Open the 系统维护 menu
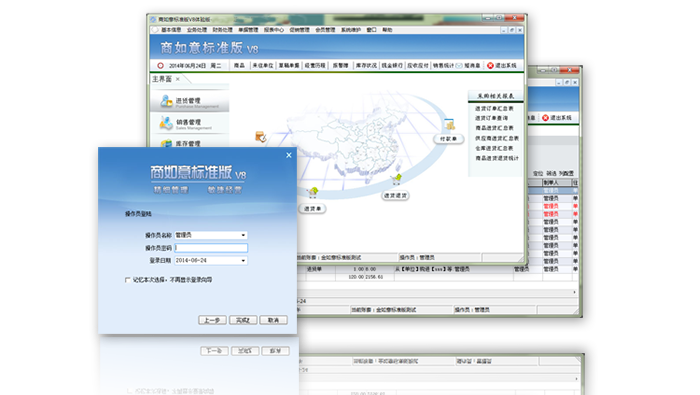The image size is (700, 395). pos(351,30)
